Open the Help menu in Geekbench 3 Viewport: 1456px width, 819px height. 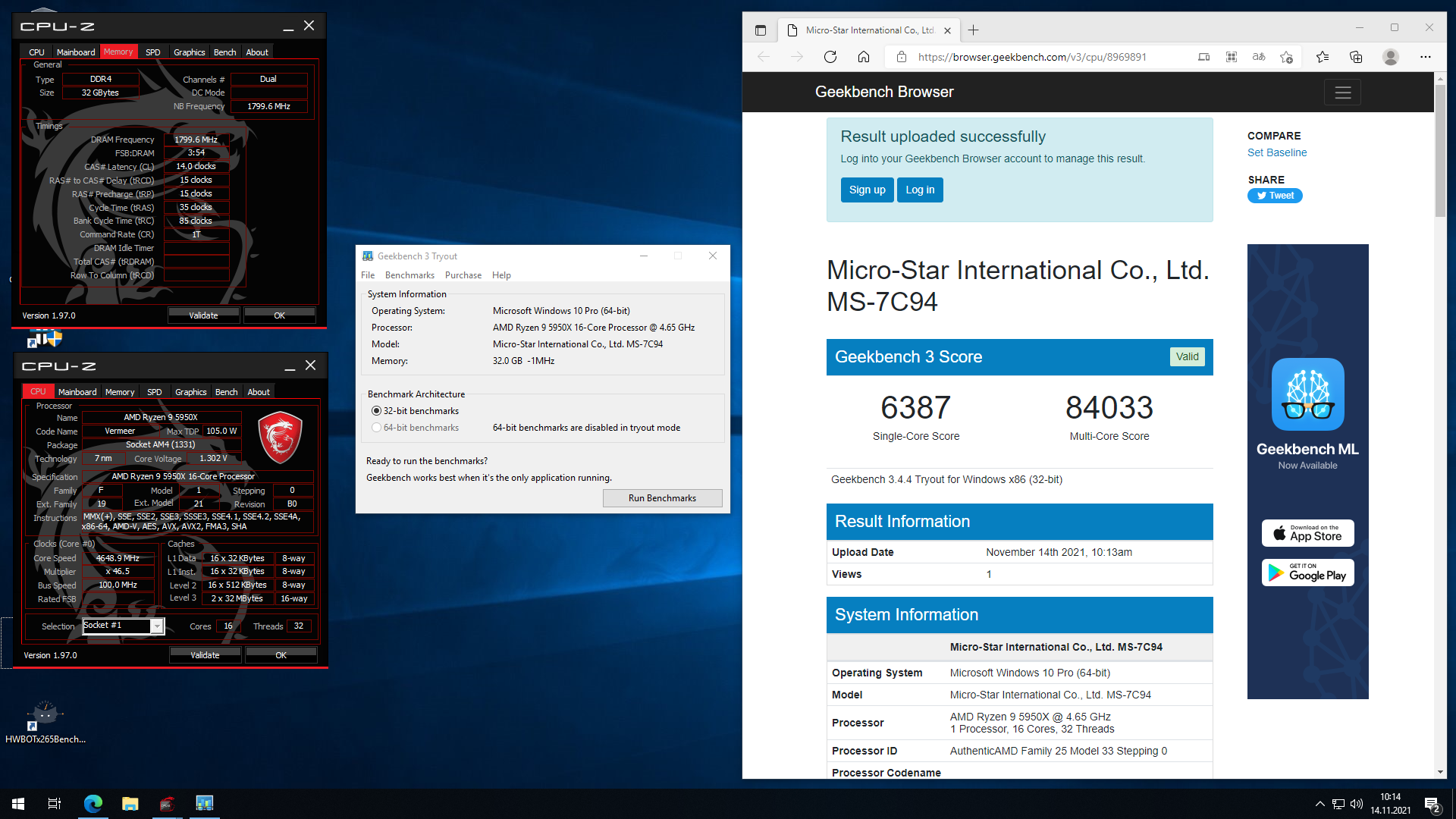click(x=501, y=275)
